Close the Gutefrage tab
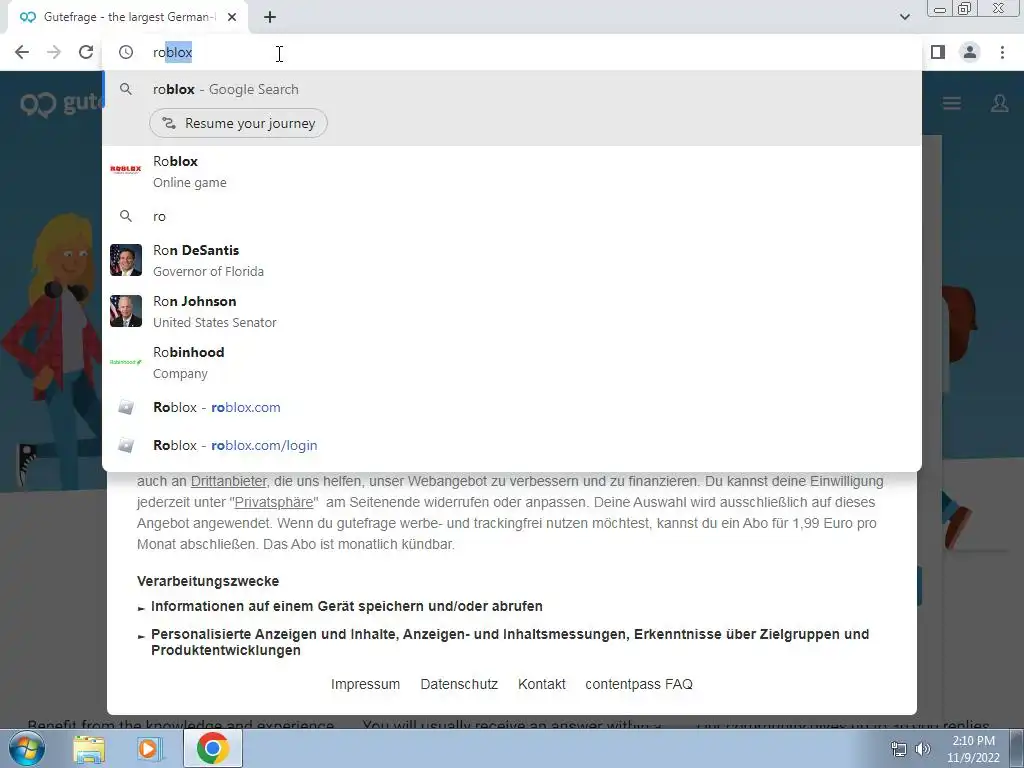Viewport: 1024px width, 768px height. (232, 17)
